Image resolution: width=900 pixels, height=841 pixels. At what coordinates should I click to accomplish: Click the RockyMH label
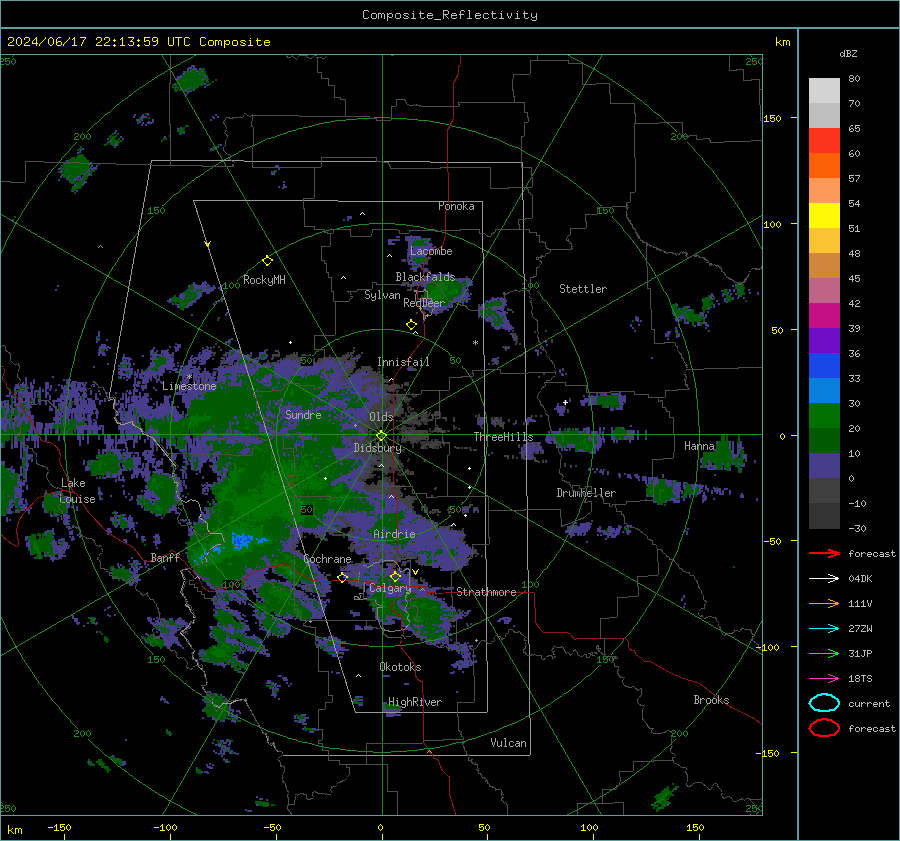pos(264,280)
